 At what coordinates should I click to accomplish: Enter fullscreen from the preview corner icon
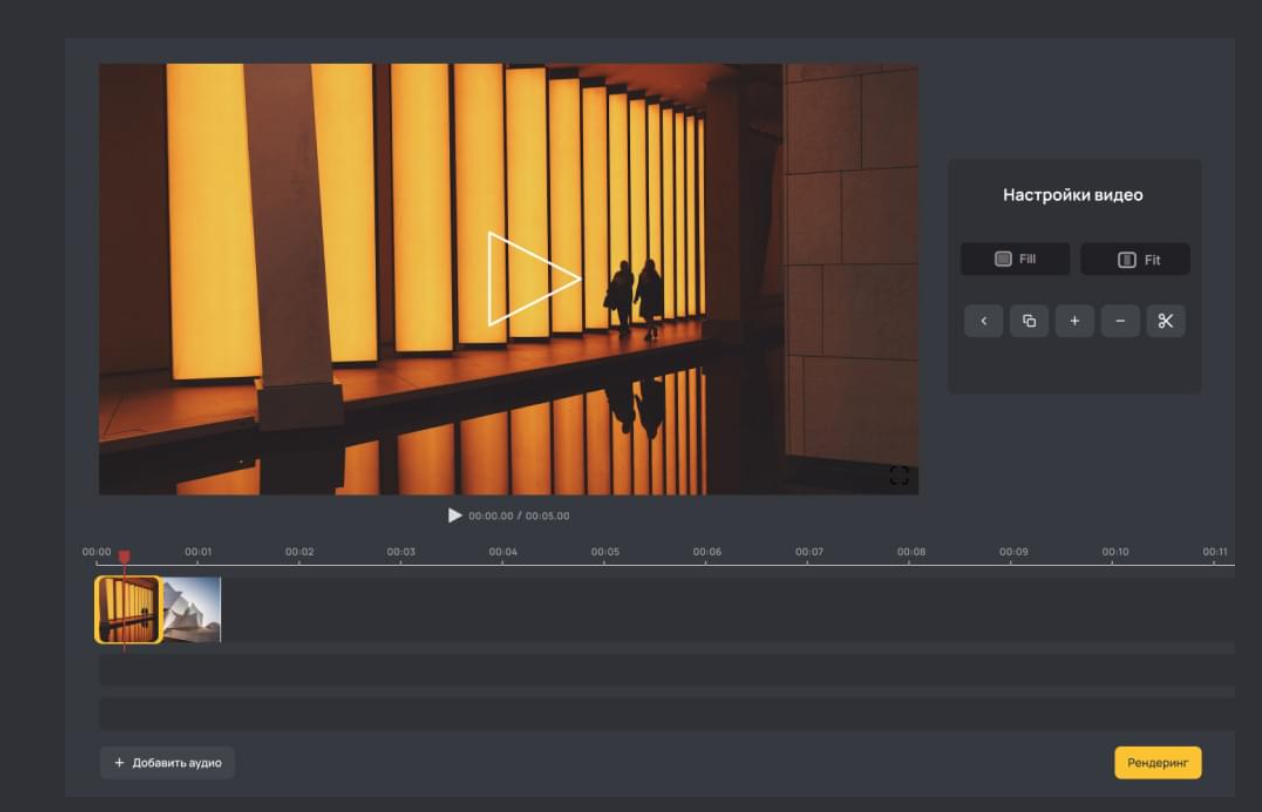[x=899, y=476]
